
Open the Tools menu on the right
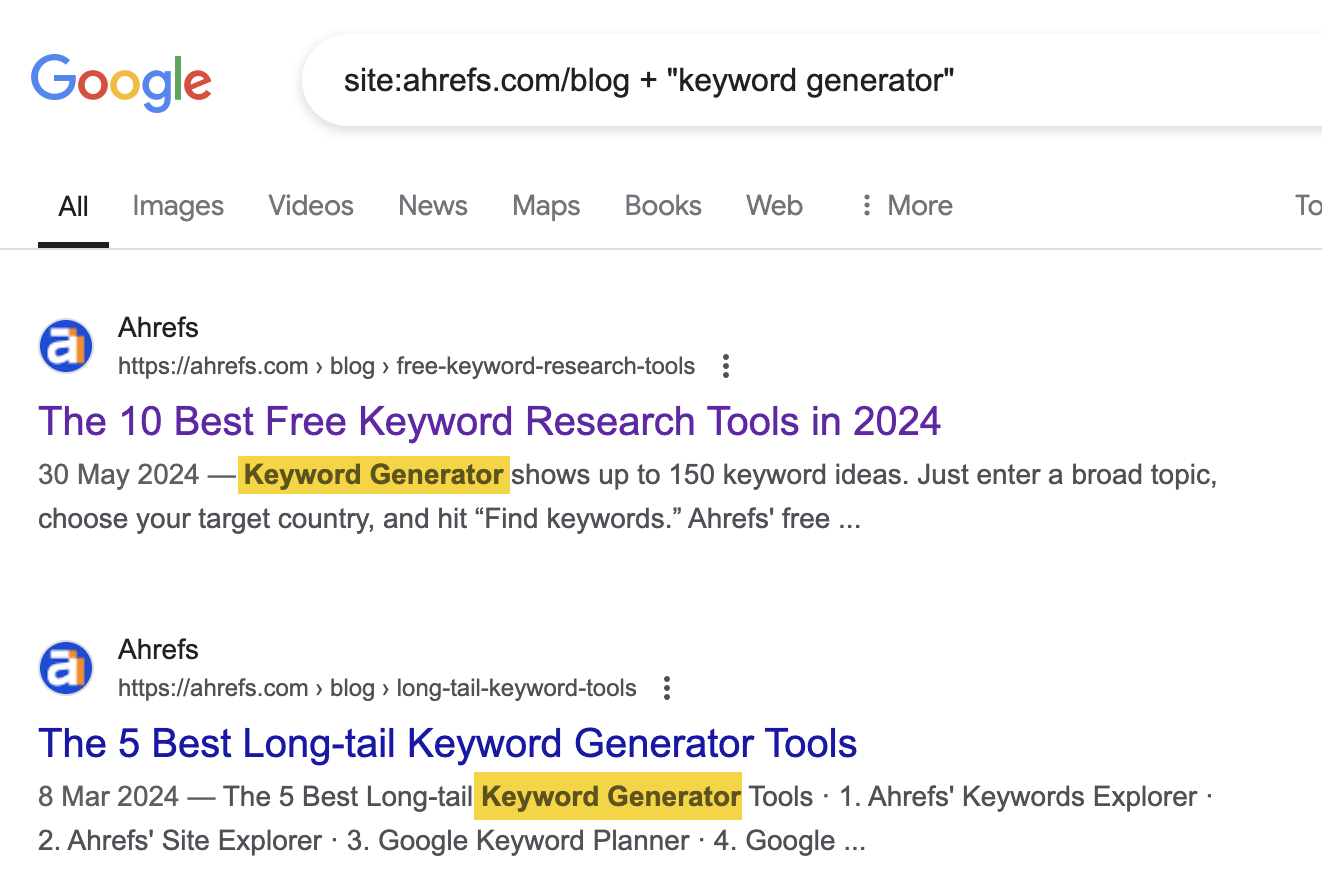pyautogui.click(x=1308, y=205)
